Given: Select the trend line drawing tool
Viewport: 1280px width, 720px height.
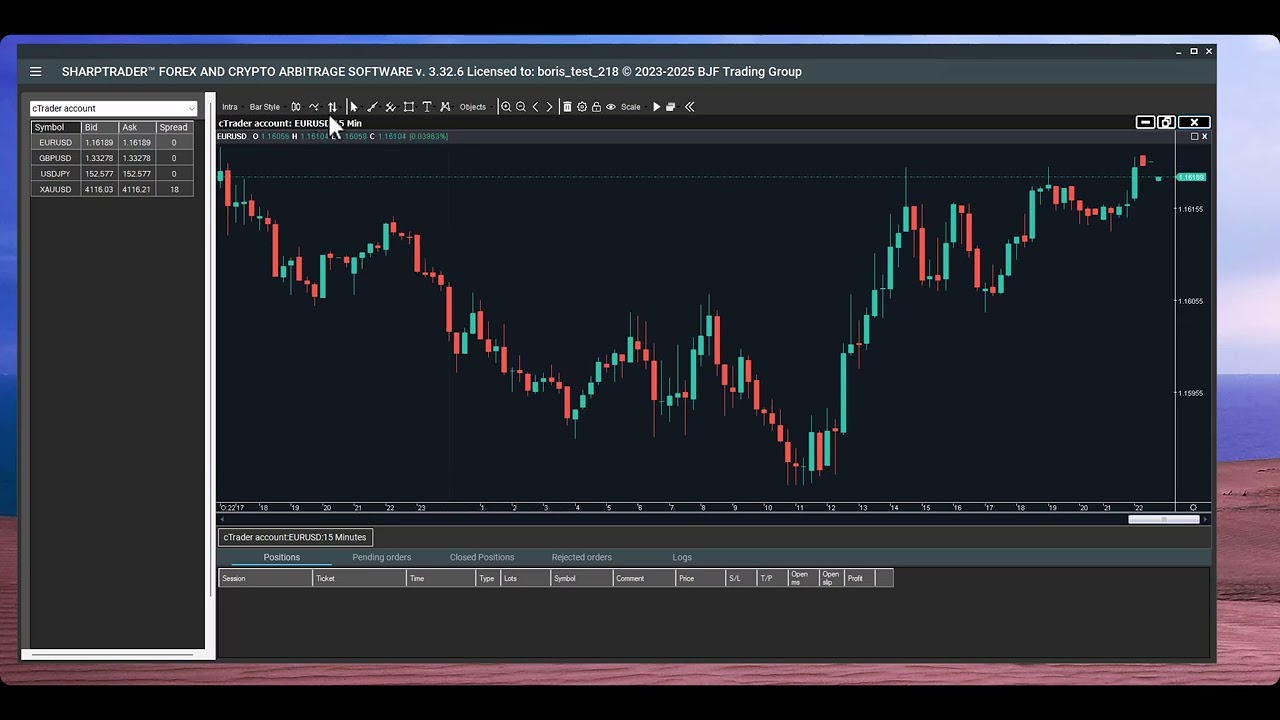Looking at the screenshot, I should [372, 107].
